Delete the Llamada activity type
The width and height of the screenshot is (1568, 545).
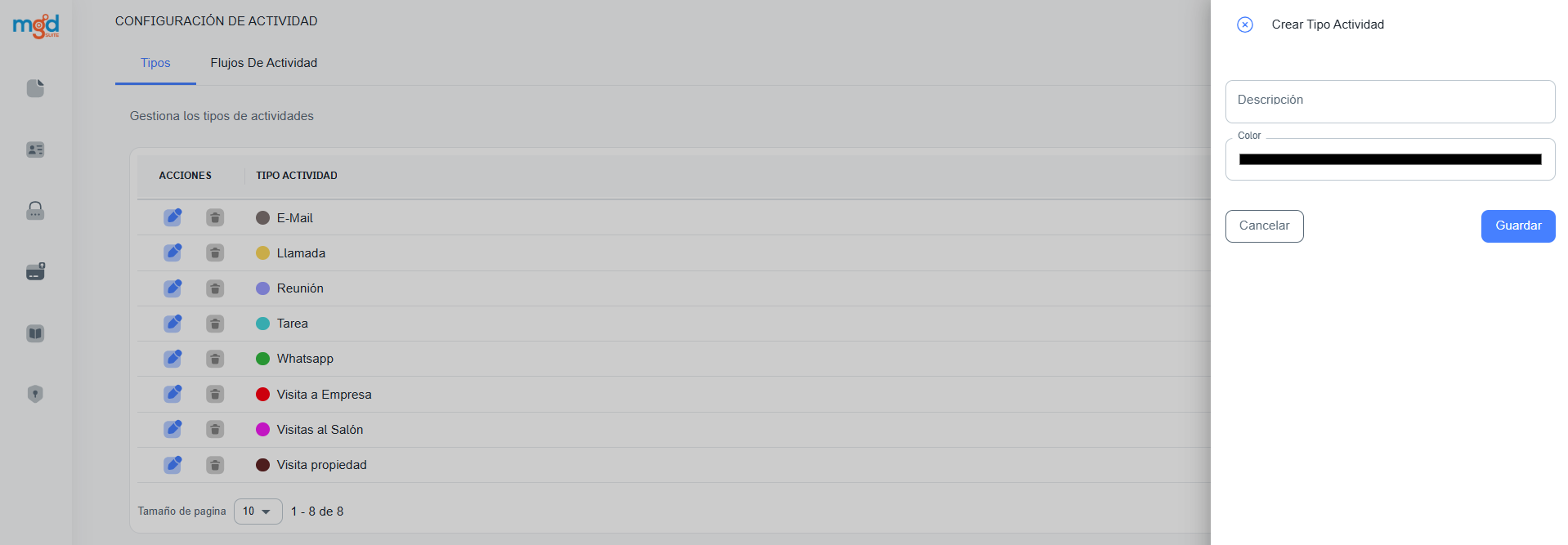click(215, 253)
